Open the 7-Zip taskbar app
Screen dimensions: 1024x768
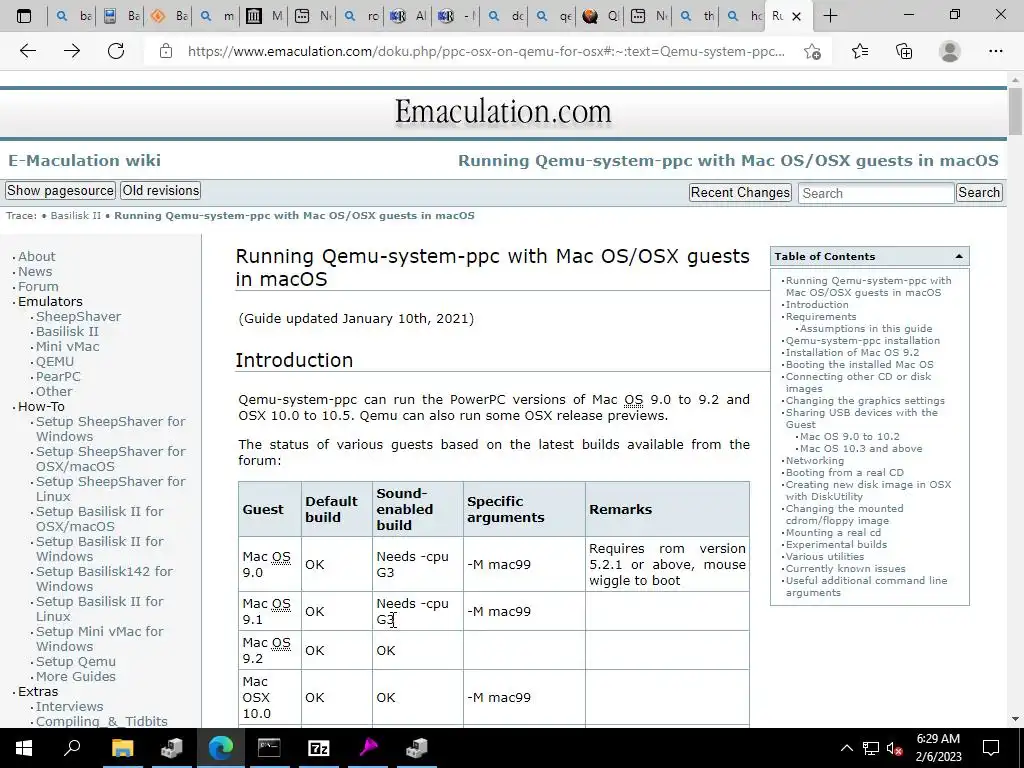tap(319, 748)
